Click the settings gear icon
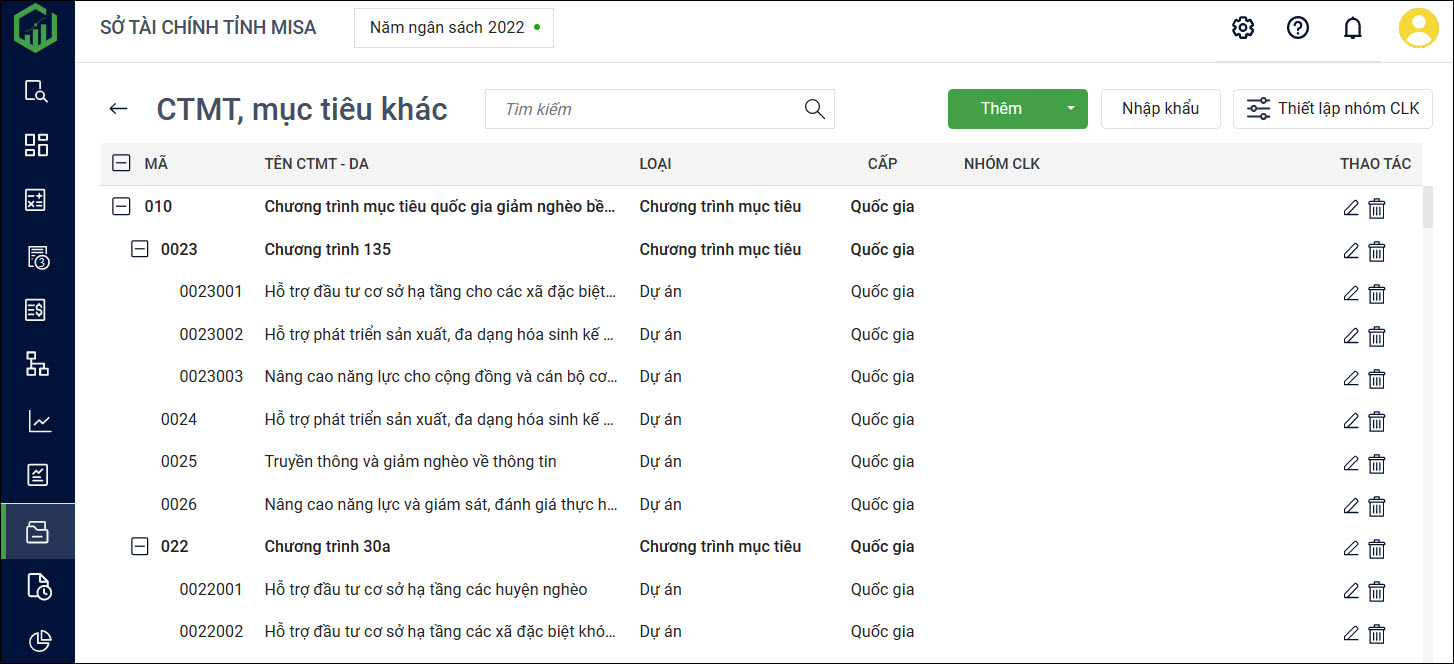The image size is (1454, 664). (1243, 28)
